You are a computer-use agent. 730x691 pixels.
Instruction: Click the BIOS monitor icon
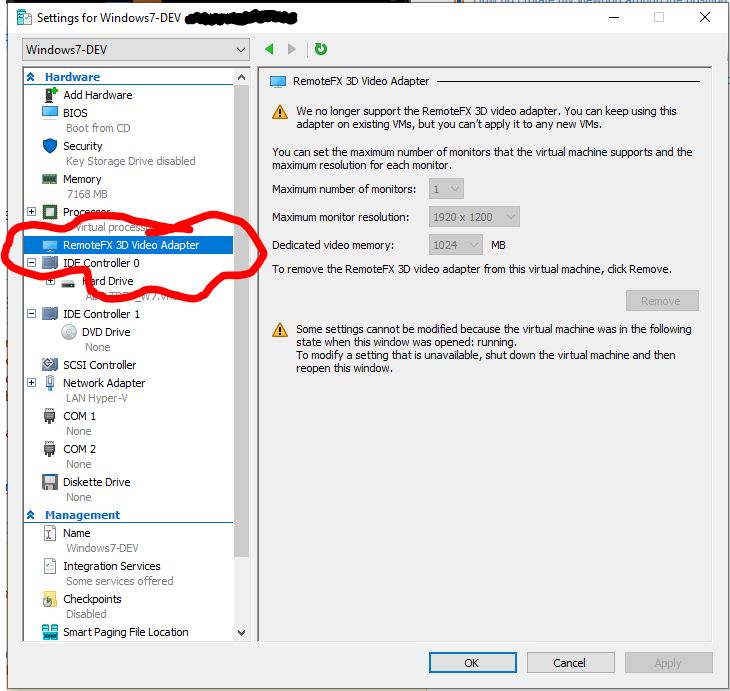click(x=50, y=112)
